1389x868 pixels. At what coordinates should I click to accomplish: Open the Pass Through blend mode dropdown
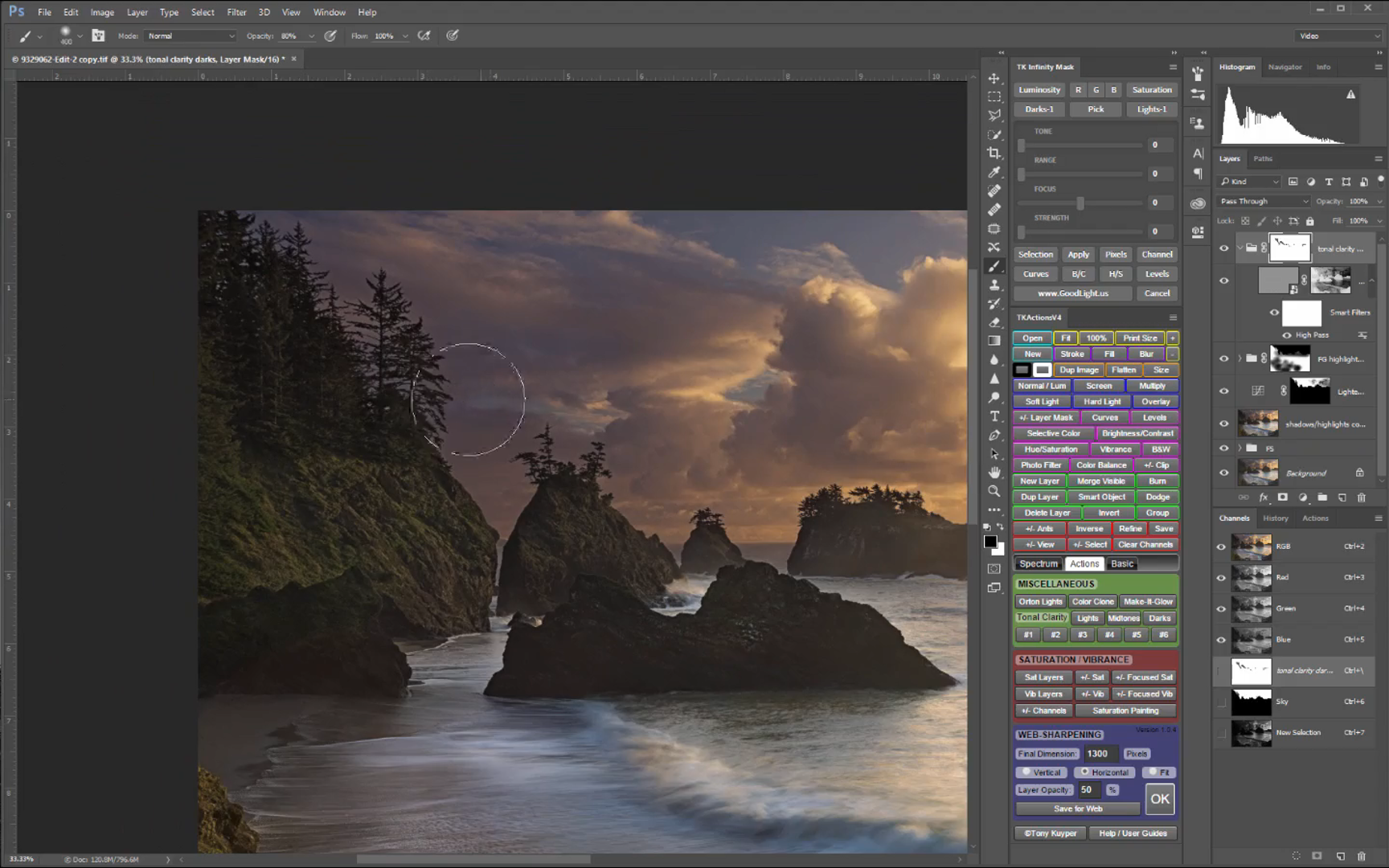[x=1264, y=201]
